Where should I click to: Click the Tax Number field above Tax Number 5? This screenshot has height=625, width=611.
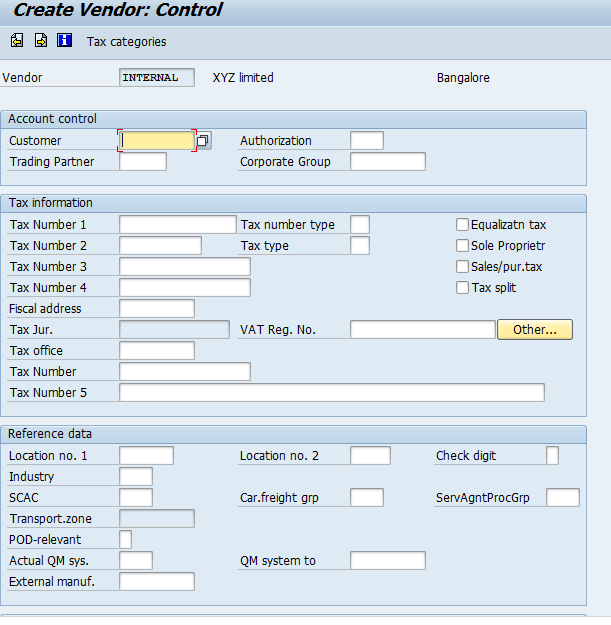coord(185,372)
